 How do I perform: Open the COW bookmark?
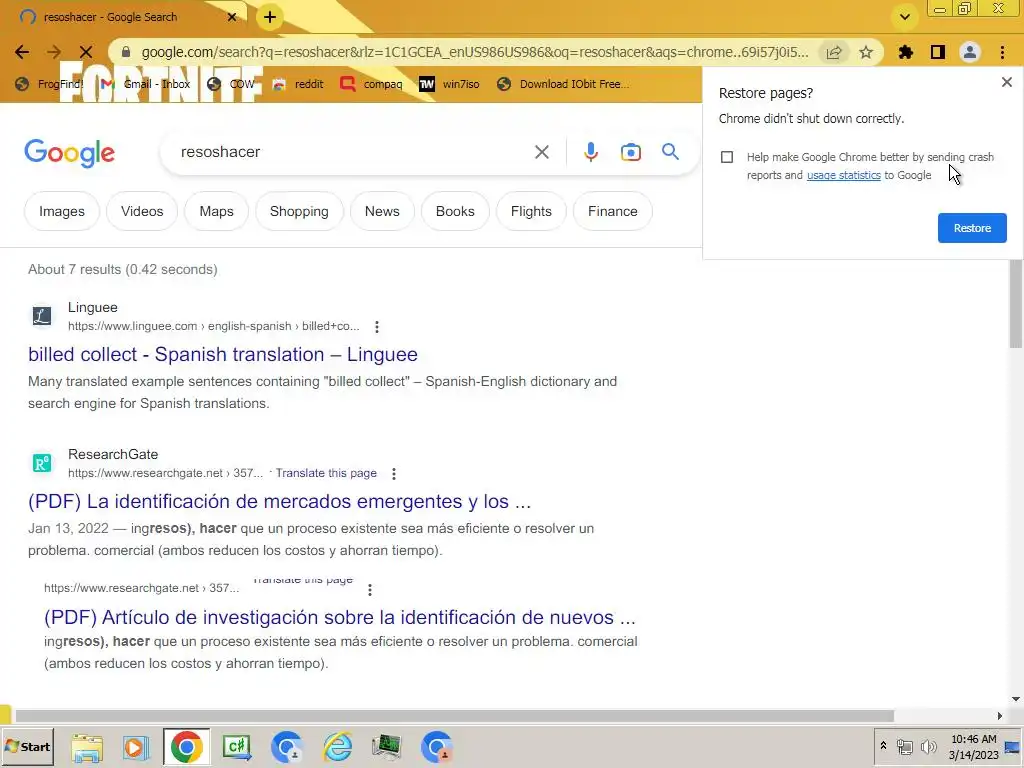tap(231, 84)
